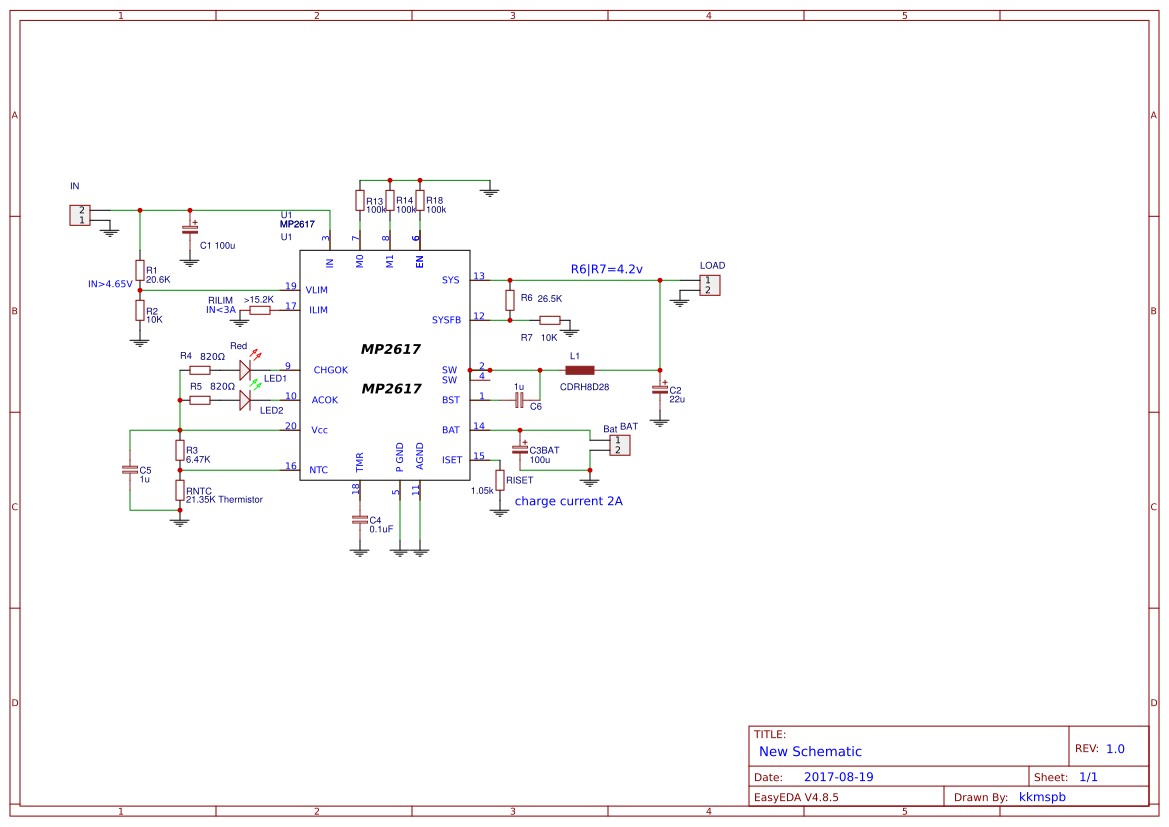The height and width of the screenshot is (827, 1169).
Task: Click the date value '2017-08-19'
Action: coord(839,777)
